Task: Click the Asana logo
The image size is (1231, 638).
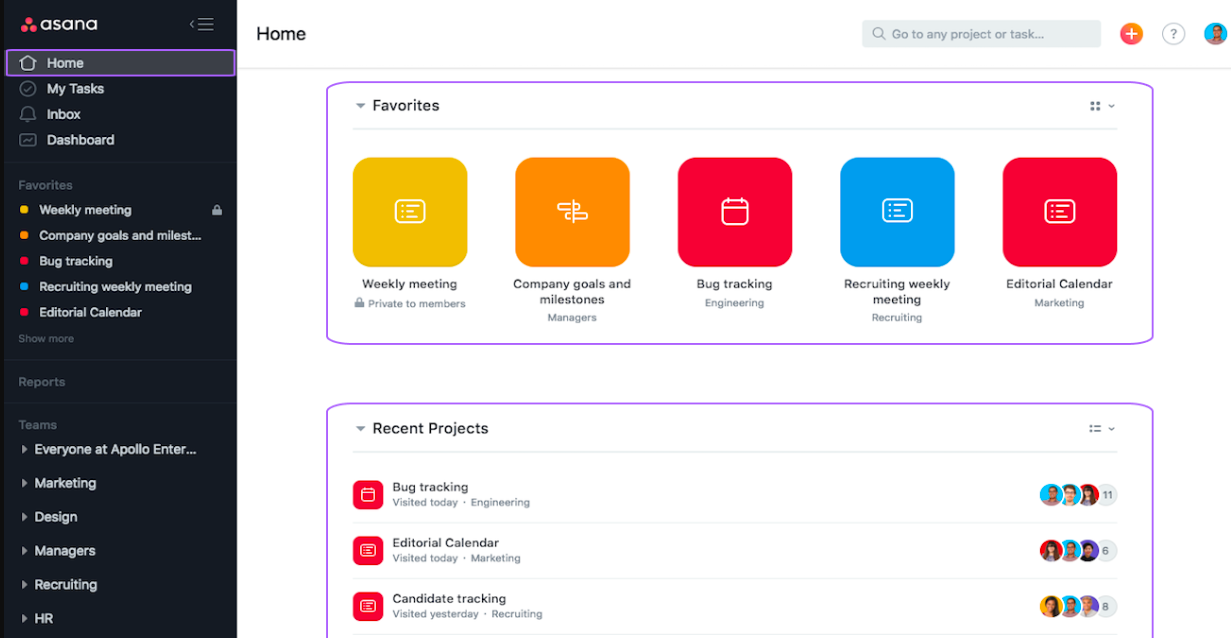Action: click(59, 24)
